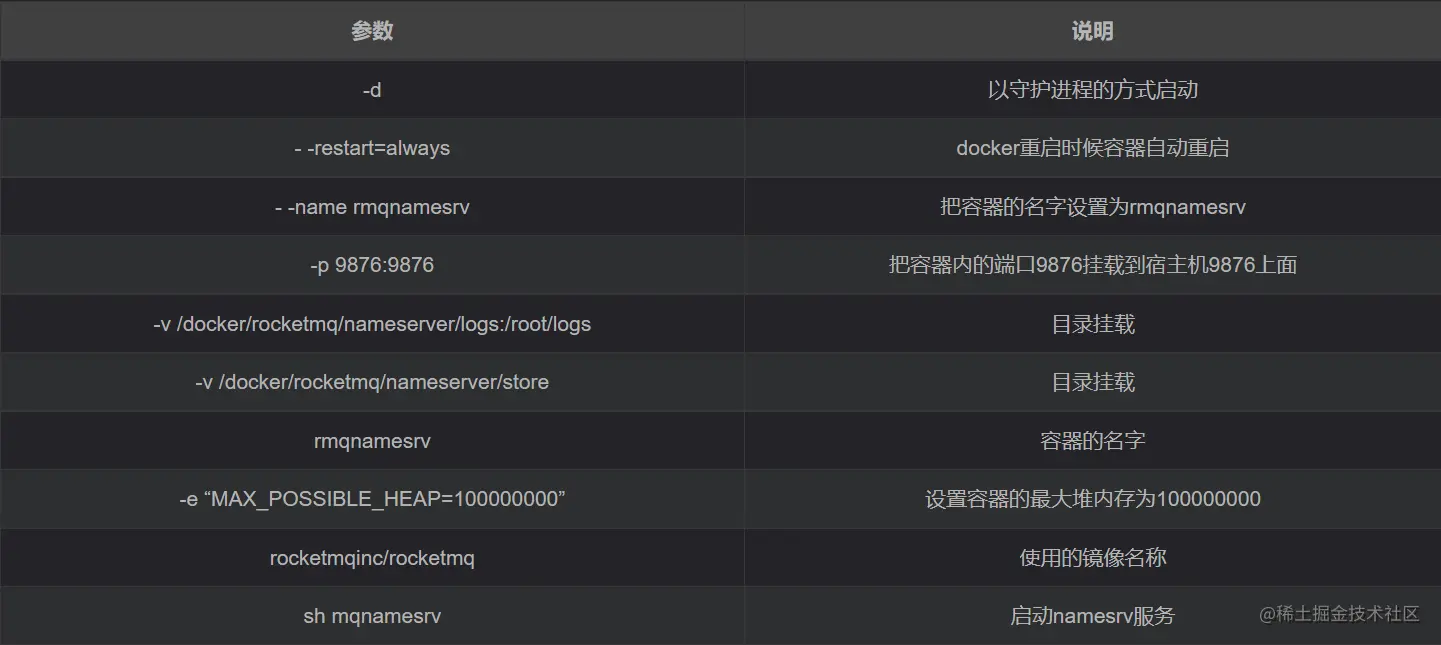This screenshot has height=645, width=1441.
Task: Click the docker重启时候容器自动重启 description
Action: (1092, 148)
